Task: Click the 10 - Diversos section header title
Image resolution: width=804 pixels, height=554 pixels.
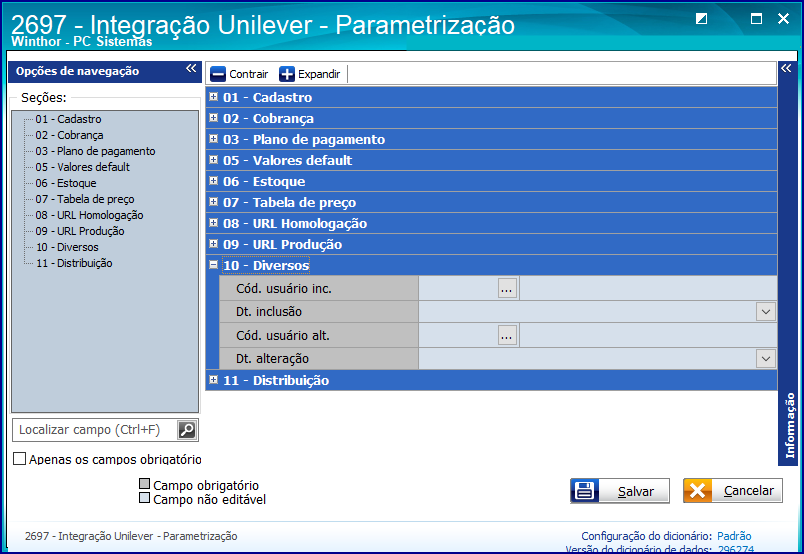Action: (266, 265)
